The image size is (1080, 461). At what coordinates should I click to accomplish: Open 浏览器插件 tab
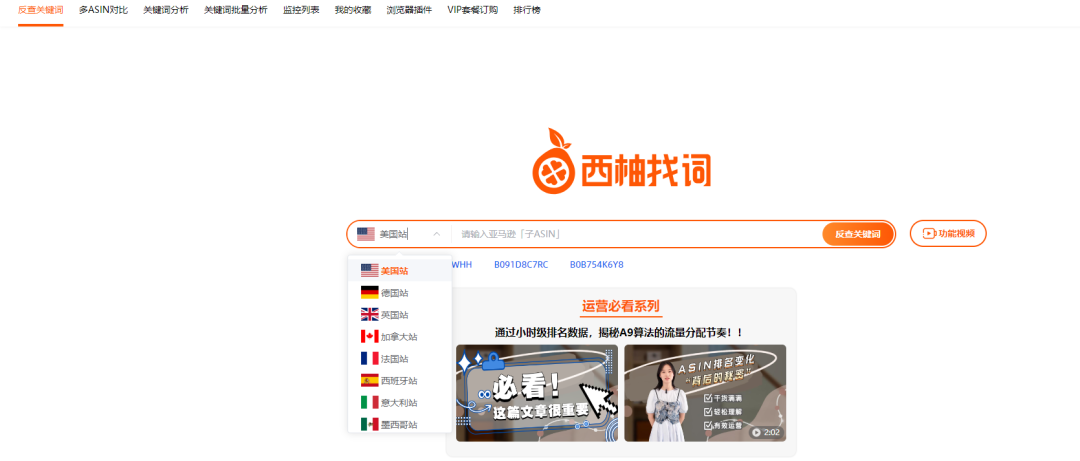[409, 10]
